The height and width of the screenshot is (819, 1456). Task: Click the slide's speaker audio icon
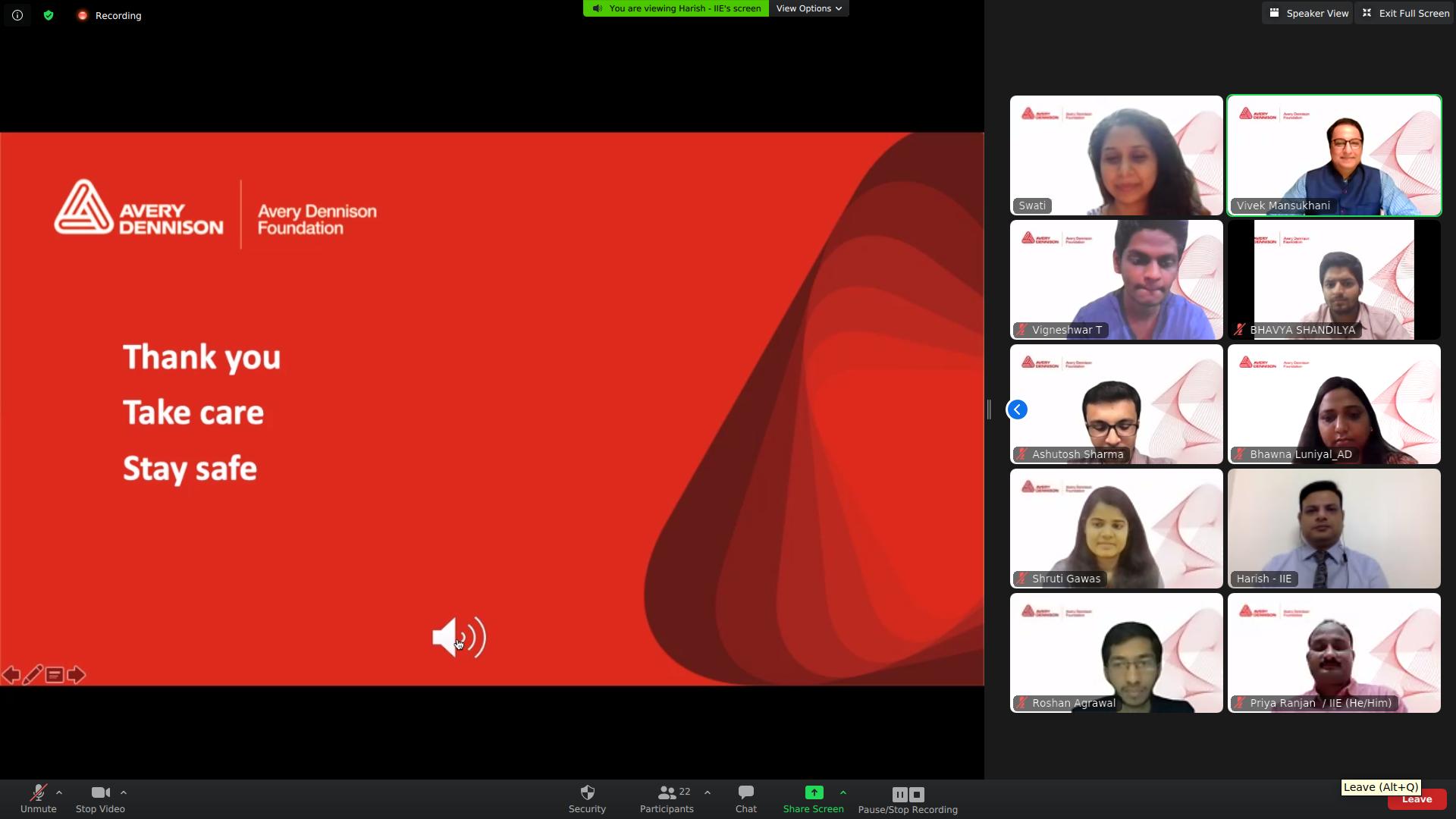tap(459, 637)
